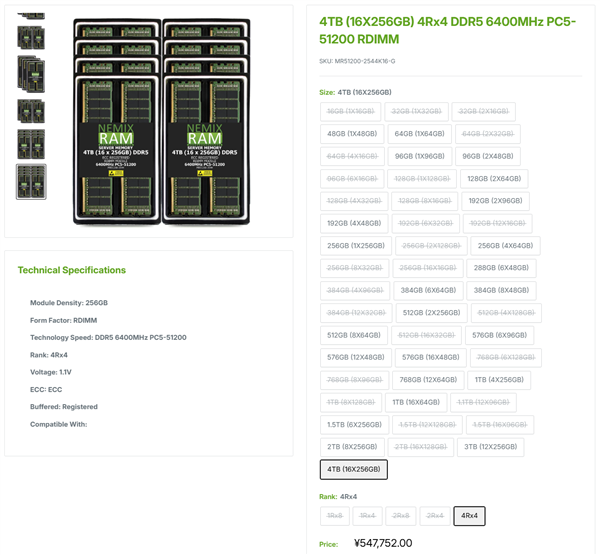This screenshot has width=600, height=555.
Task: Choose the 256GB (1X256GB) option
Action: [x=356, y=245]
